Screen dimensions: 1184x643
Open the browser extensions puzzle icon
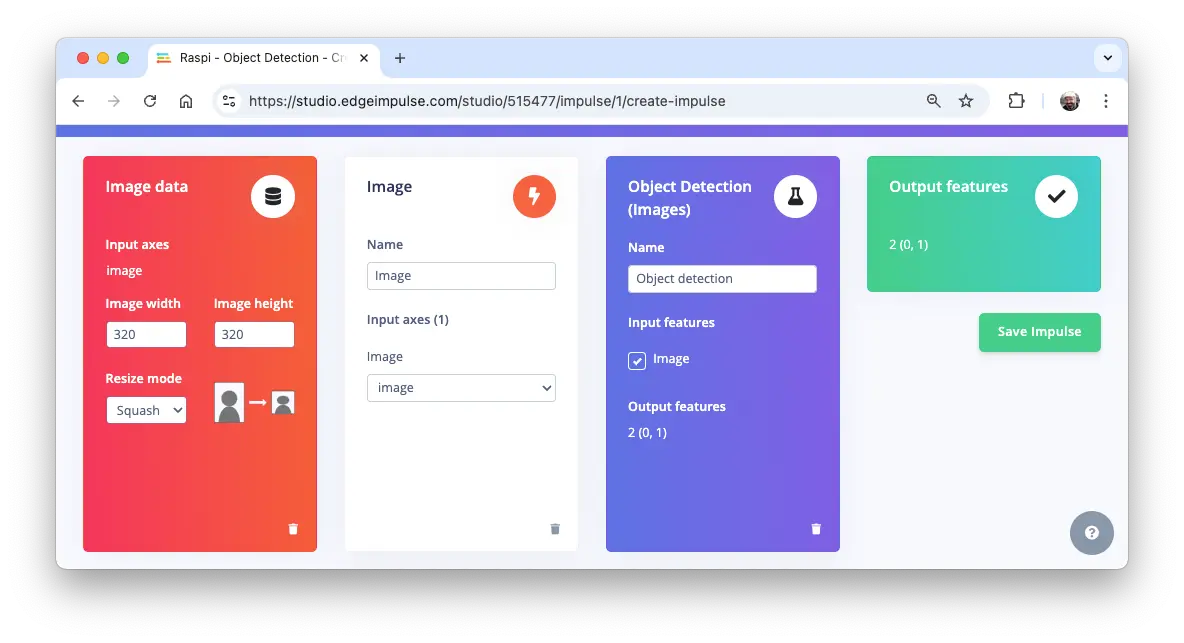point(1016,101)
